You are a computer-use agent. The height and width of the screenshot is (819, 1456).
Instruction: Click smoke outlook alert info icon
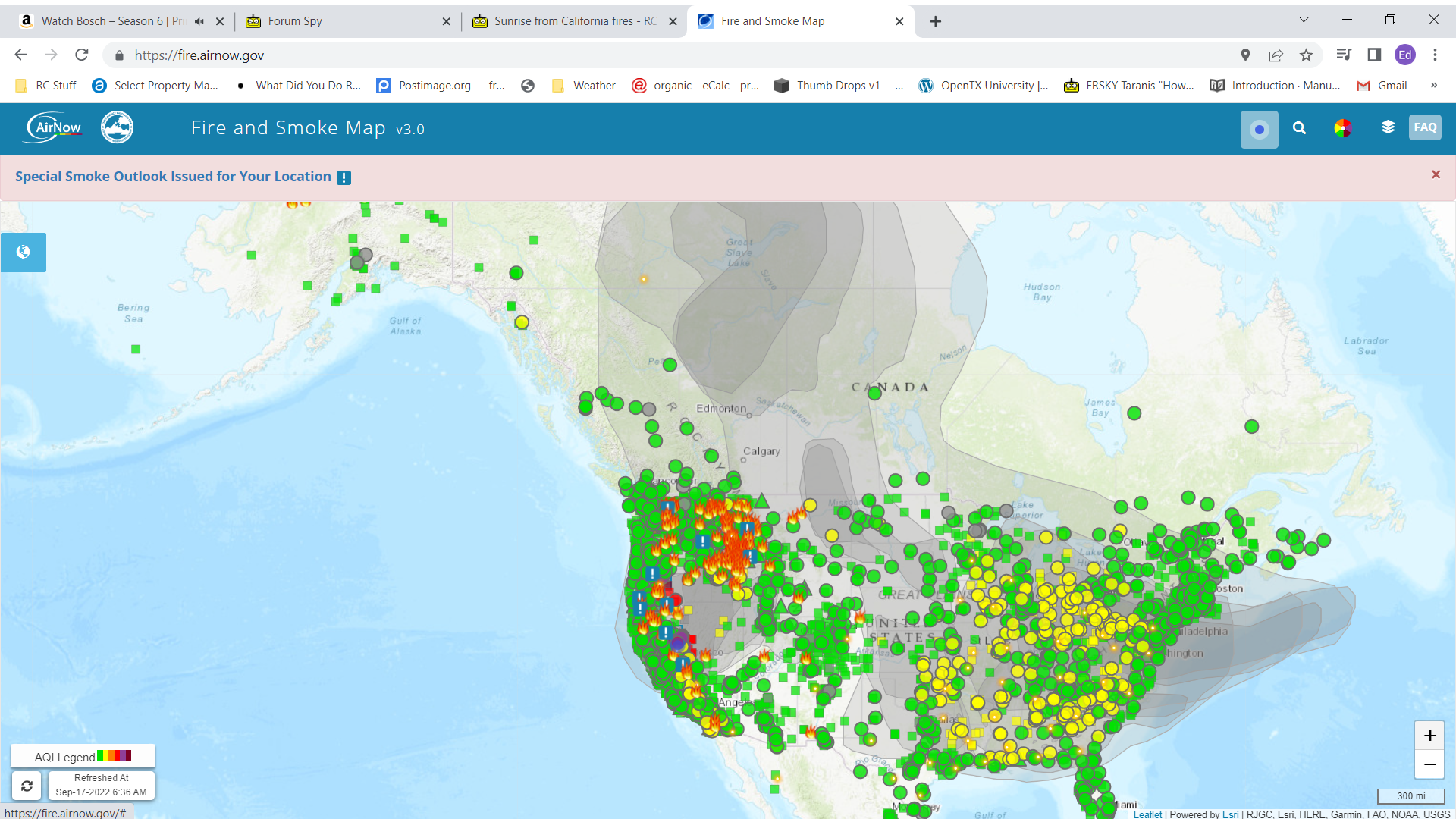[x=344, y=177]
